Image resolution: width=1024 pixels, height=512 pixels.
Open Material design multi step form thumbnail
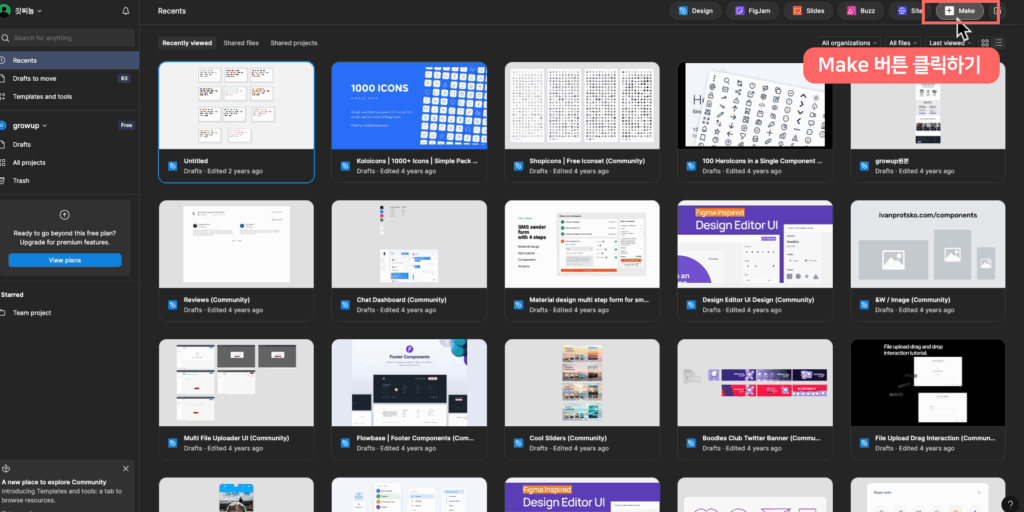(582, 244)
